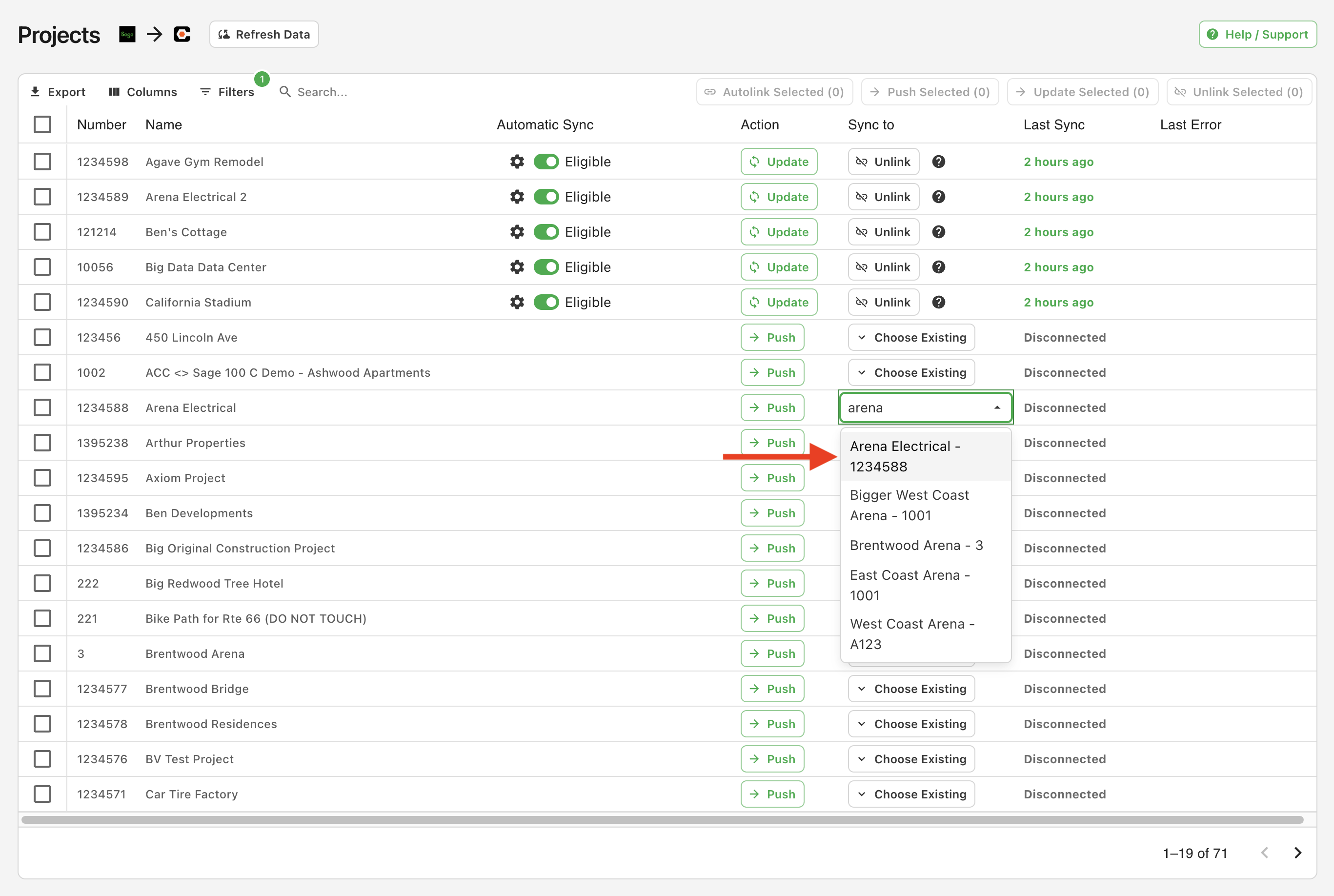Select checkbox for 450 Lincoln Ave row
Image resolution: width=1334 pixels, height=896 pixels.
[42, 338]
